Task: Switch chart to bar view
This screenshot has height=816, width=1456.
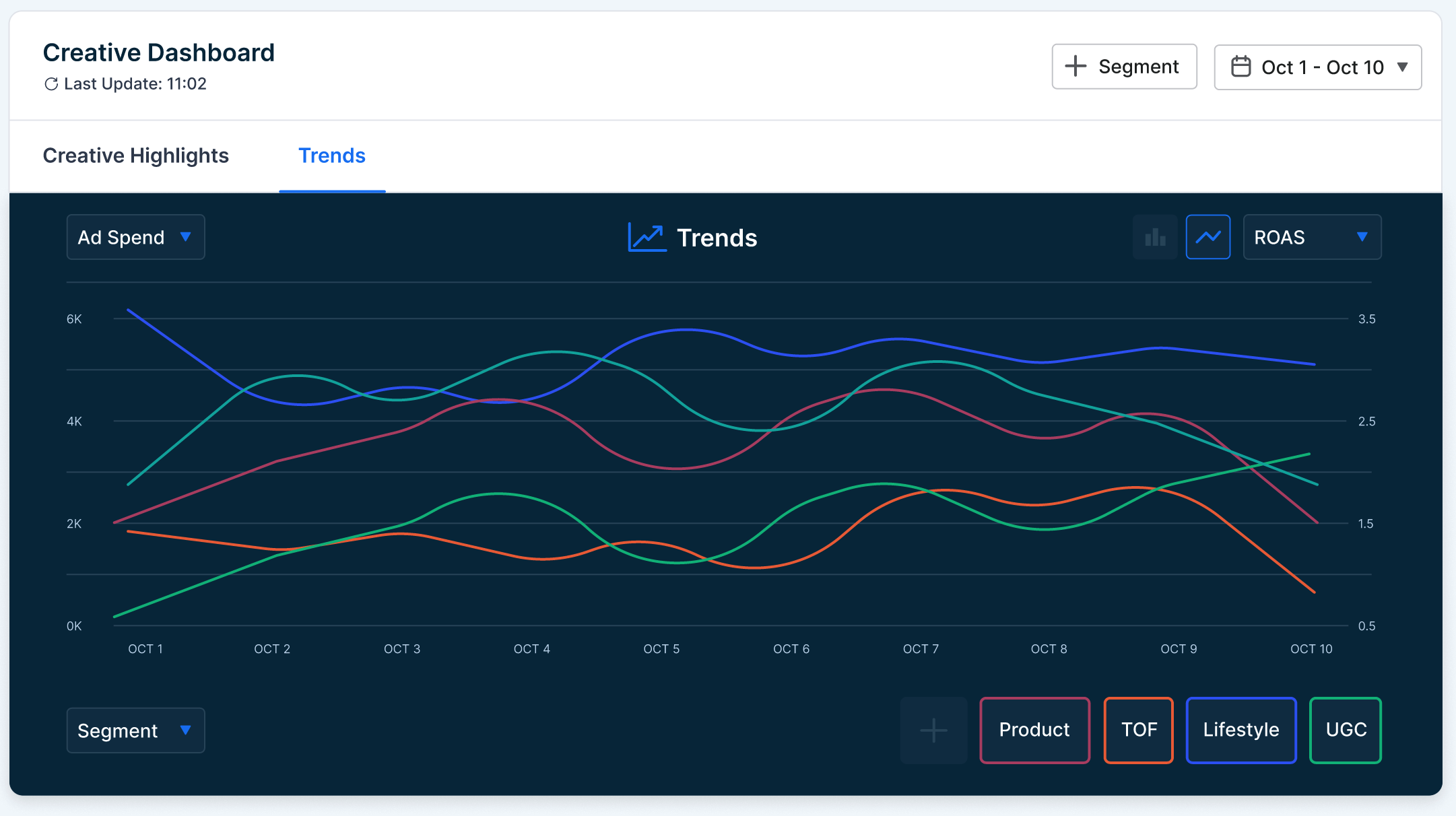Action: pos(1154,237)
